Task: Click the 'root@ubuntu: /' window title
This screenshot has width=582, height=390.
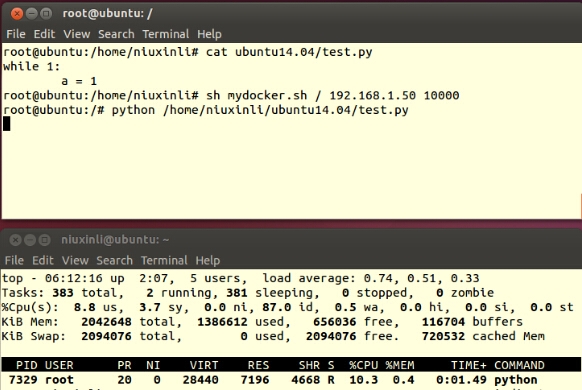Action: (x=108, y=14)
